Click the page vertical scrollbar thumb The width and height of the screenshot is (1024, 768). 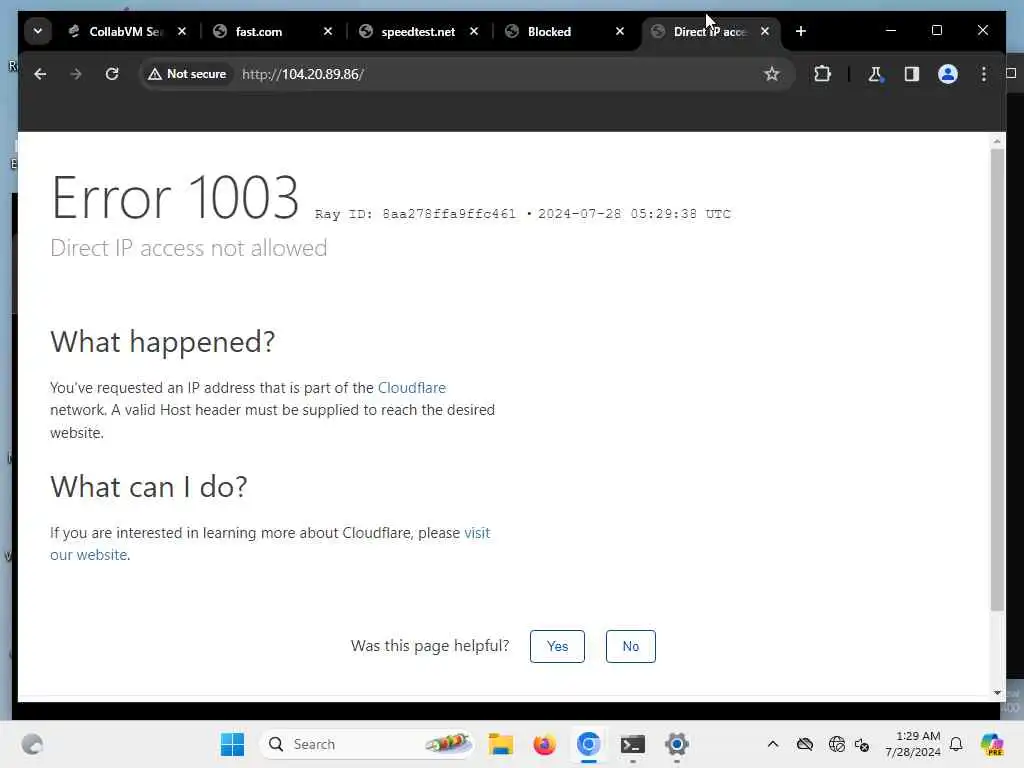pos(997,379)
